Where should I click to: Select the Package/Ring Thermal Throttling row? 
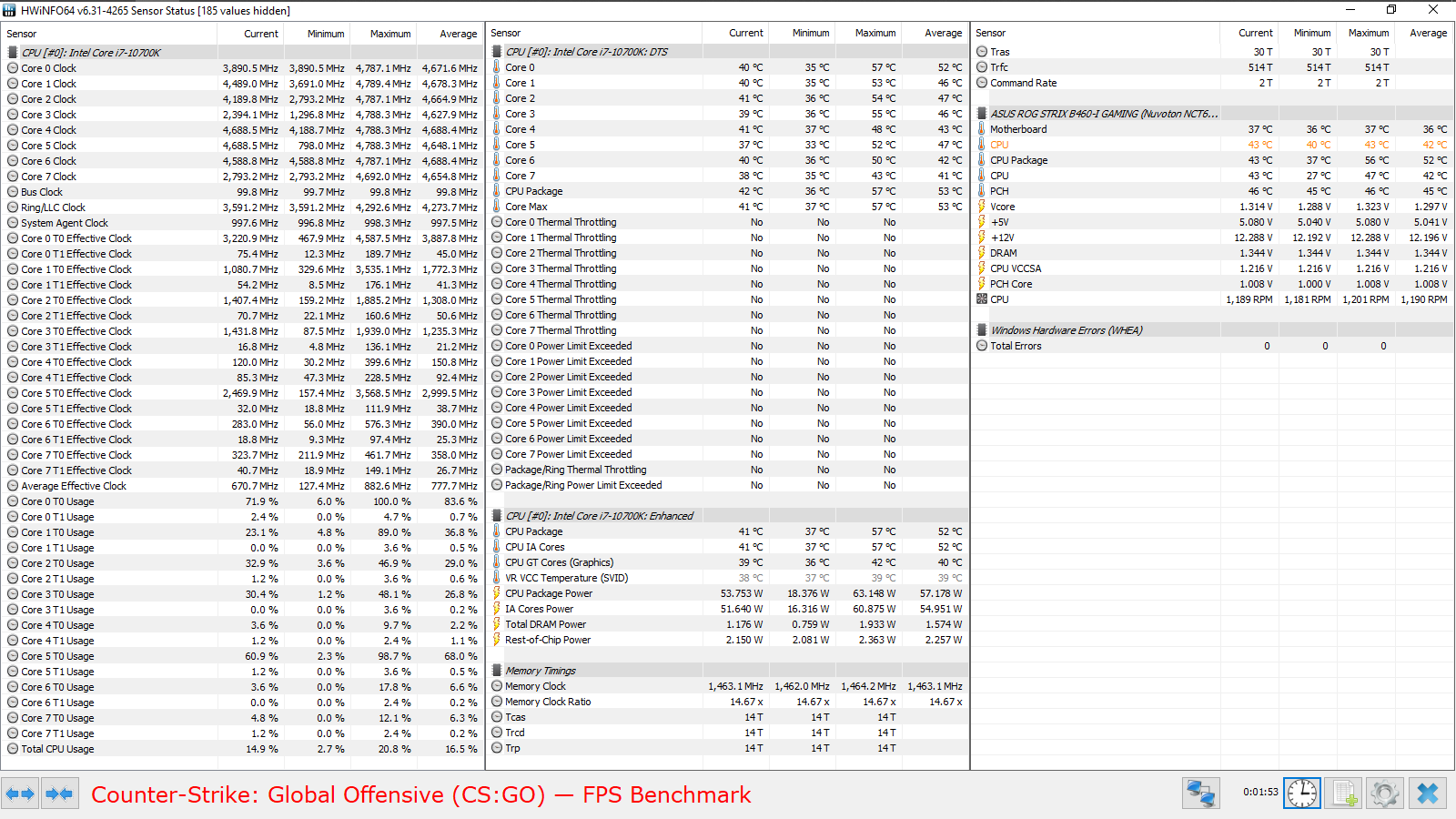728,470
